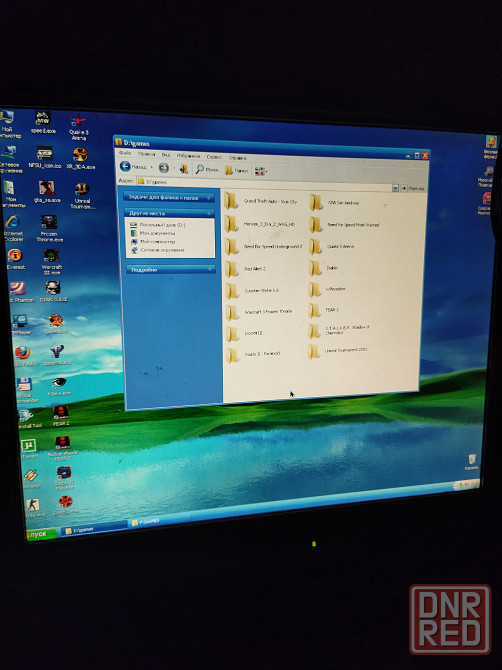Open Need for Speed Most Wanted folder
The image size is (502, 670).
tap(345, 224)
